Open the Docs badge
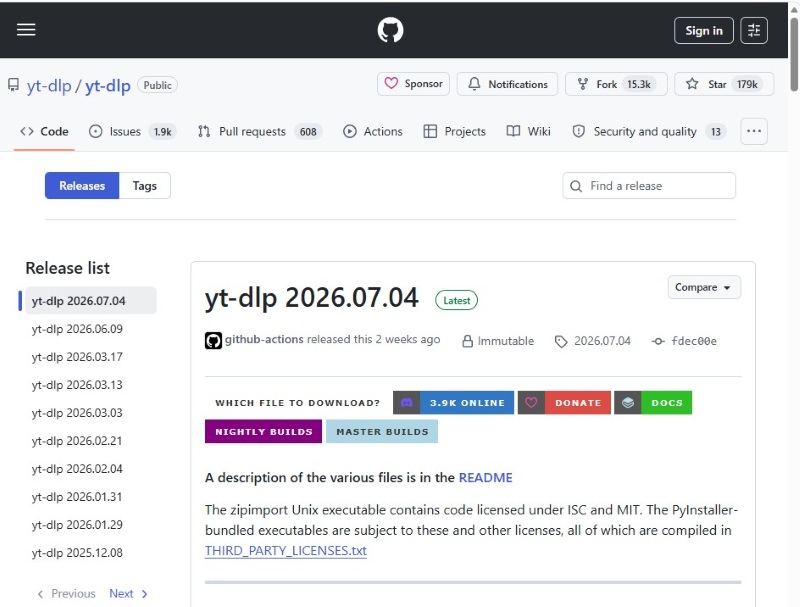The height and width of the screenshot is (607, 800). [653, 403]
